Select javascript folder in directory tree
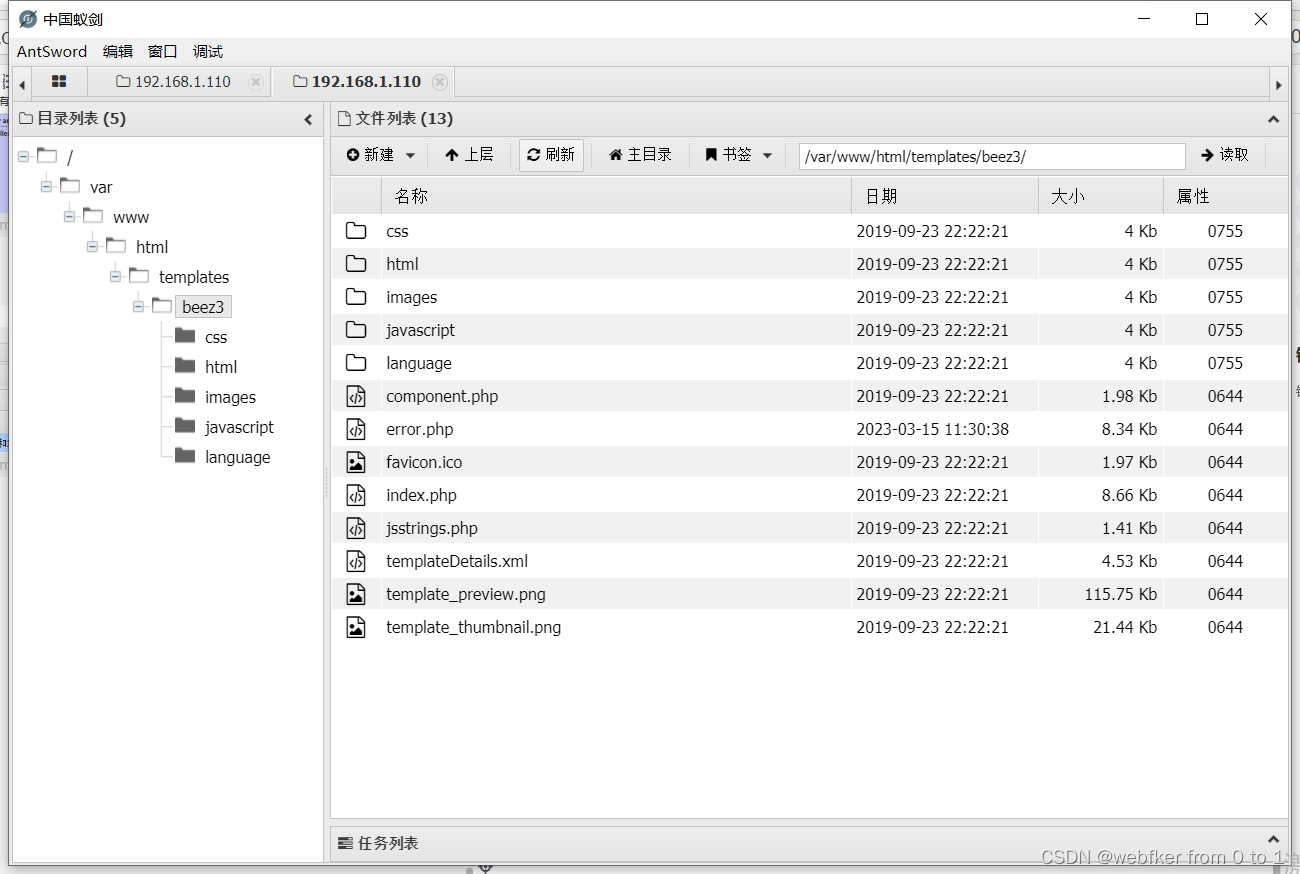The height and width of the screenshot is (874, 1300). tap(239, 427)
